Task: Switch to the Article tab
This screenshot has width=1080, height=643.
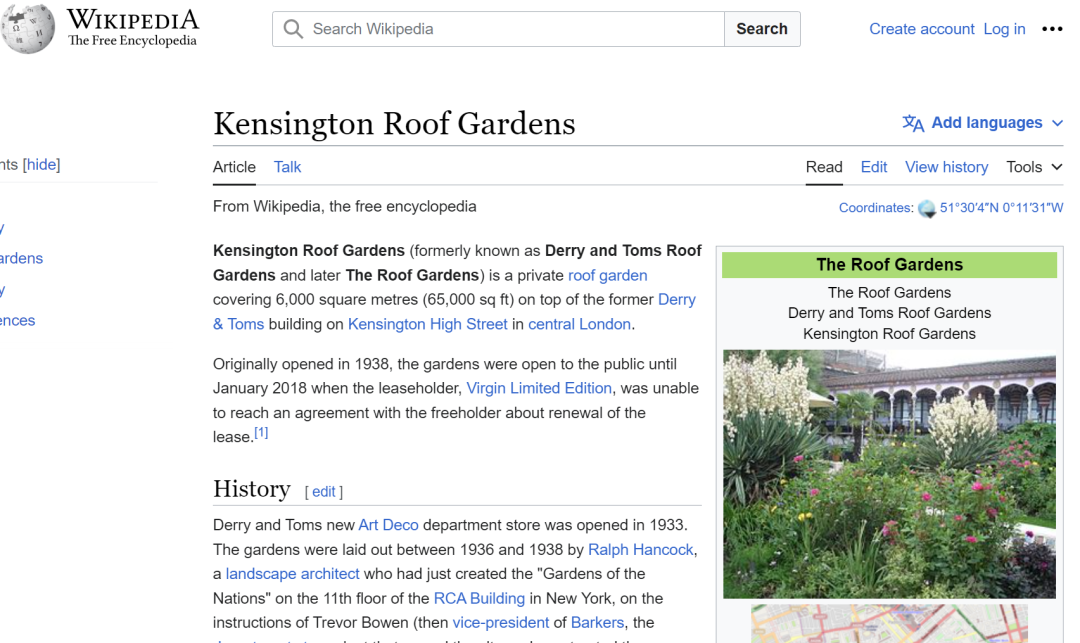Action: (x=234, y=167)
